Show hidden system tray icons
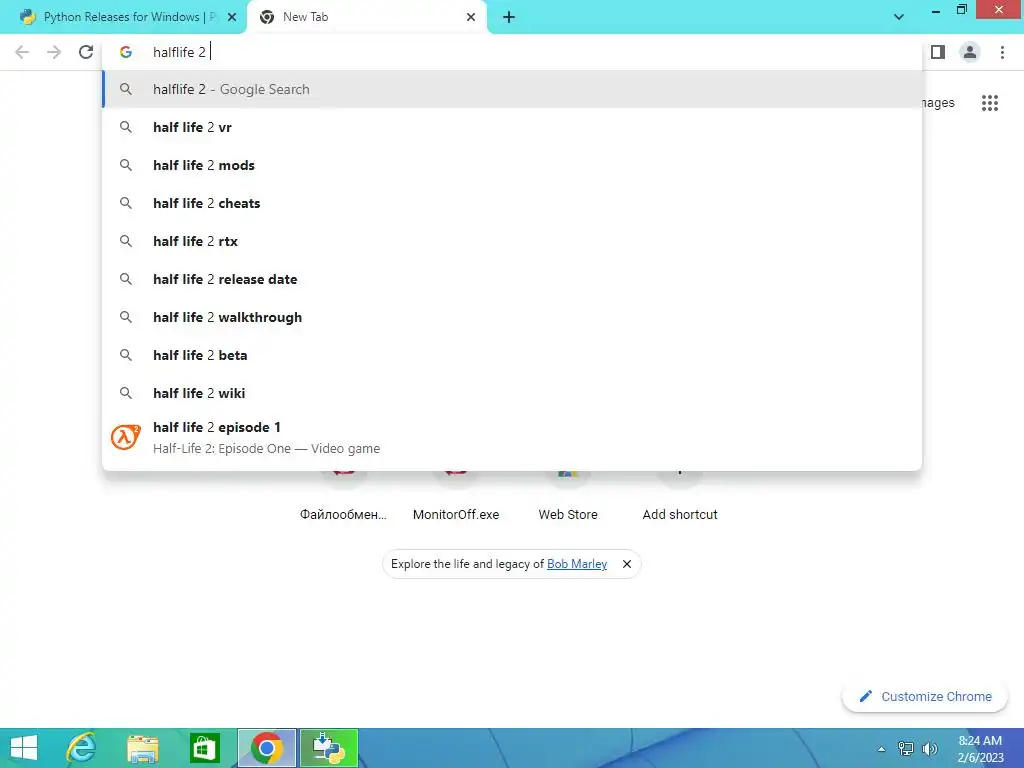Image resolution: width=1024 pixels, height=768 pixels. pyautogui.click(x=881, y=749)
